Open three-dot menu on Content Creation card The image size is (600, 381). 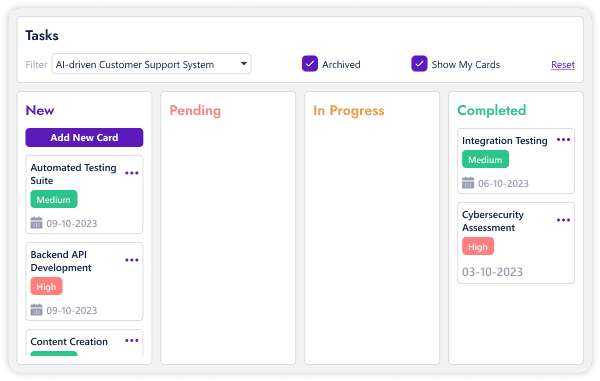(x=132, y=340)
